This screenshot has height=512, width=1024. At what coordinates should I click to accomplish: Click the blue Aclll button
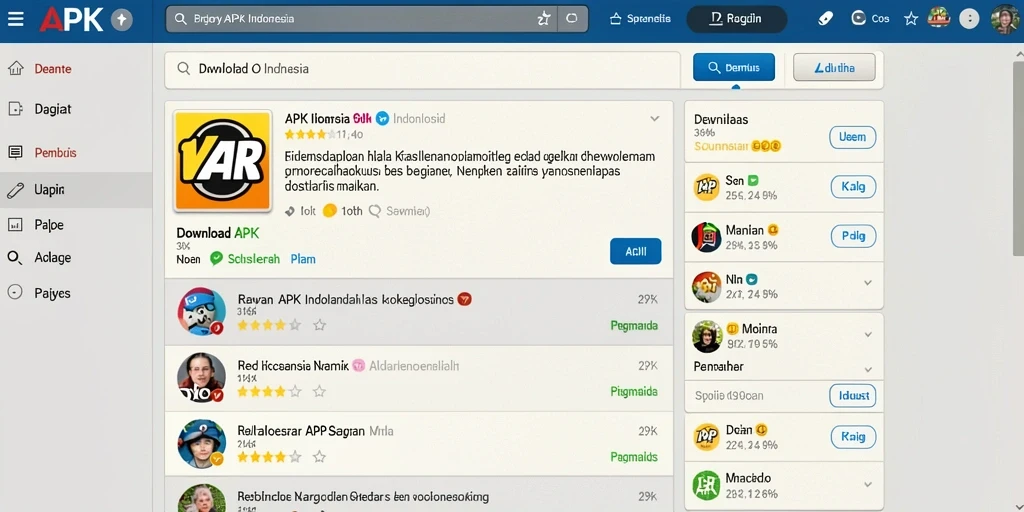coord(635,251)
